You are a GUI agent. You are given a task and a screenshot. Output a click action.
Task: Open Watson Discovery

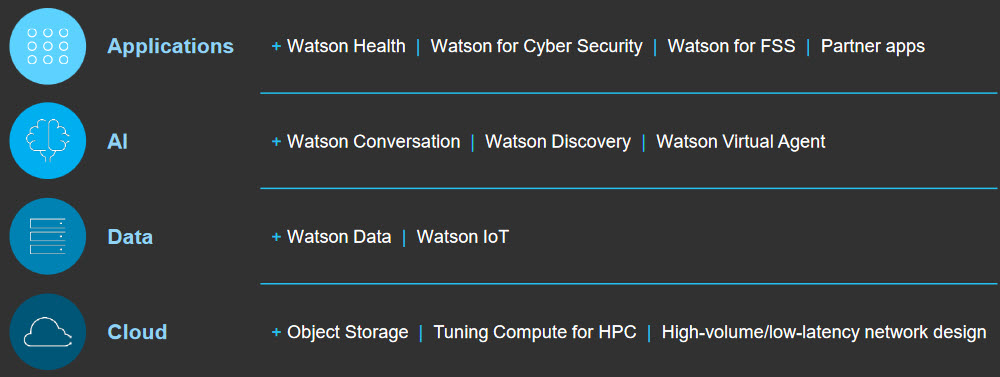coord(558,142)
